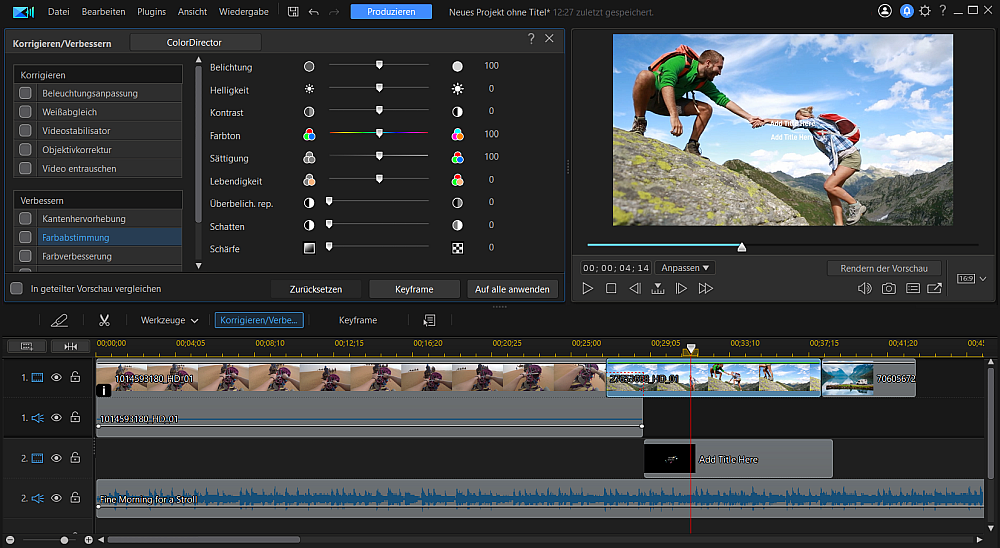Click the save project icon
The height and width of the screenshot is (548, 1000).
[x=293, y=12]
